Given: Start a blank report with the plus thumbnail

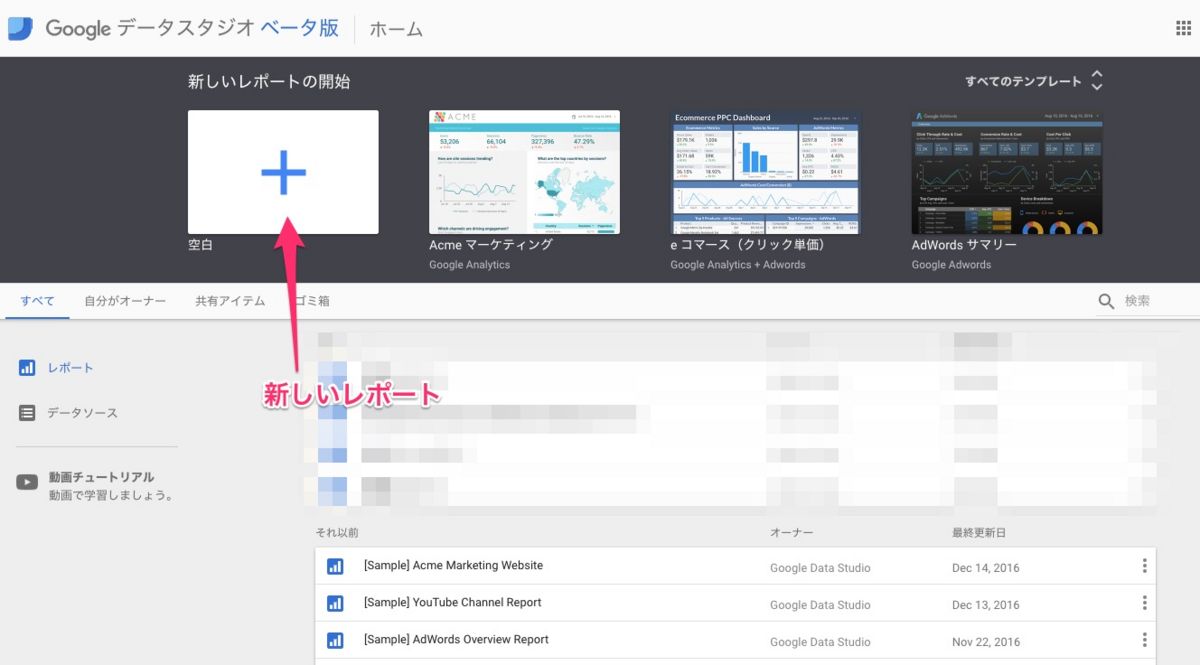Looking at the screenshot, I should (283, 172).
